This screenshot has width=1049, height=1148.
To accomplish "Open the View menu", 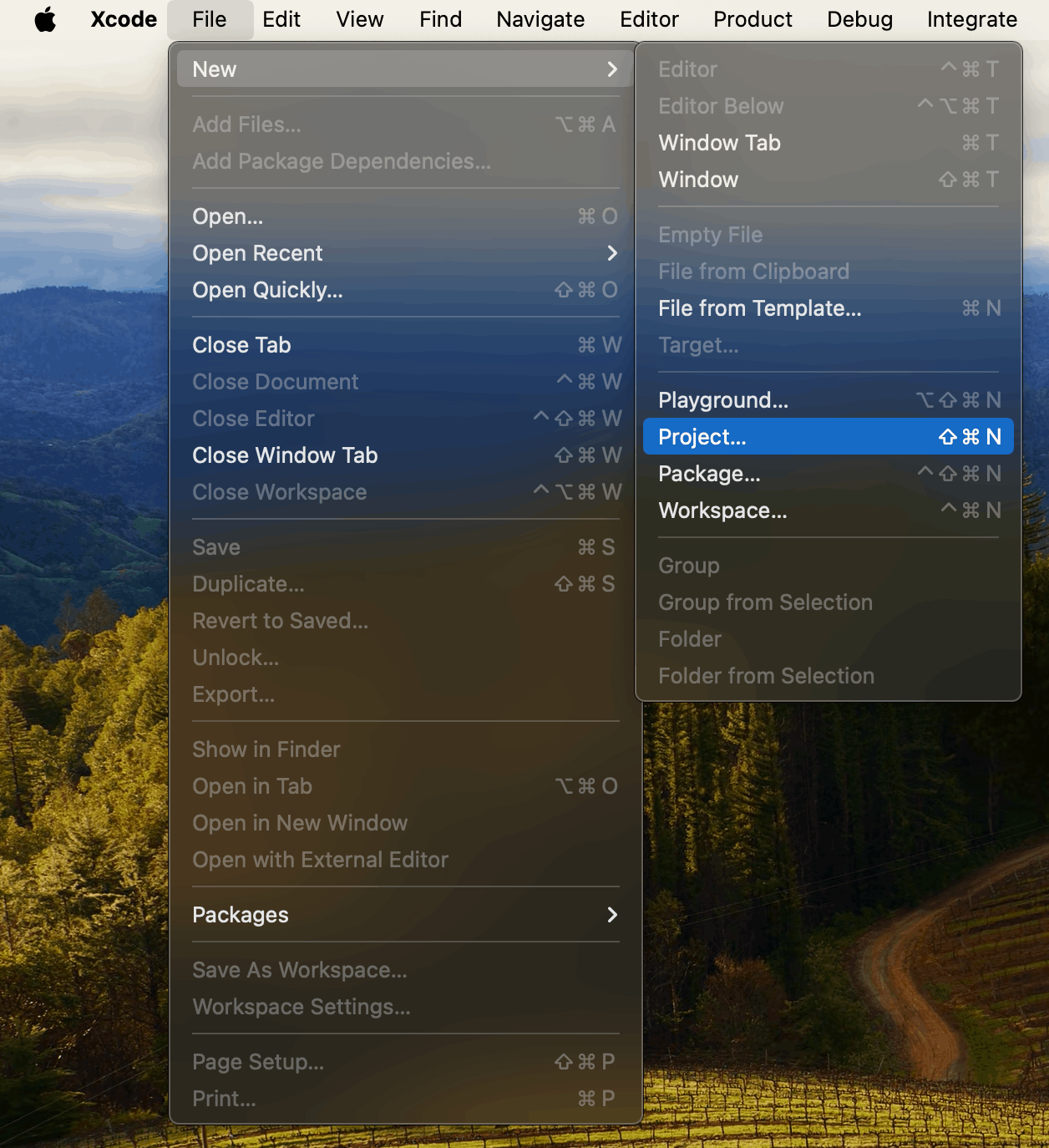I will (x=360, y=19).
